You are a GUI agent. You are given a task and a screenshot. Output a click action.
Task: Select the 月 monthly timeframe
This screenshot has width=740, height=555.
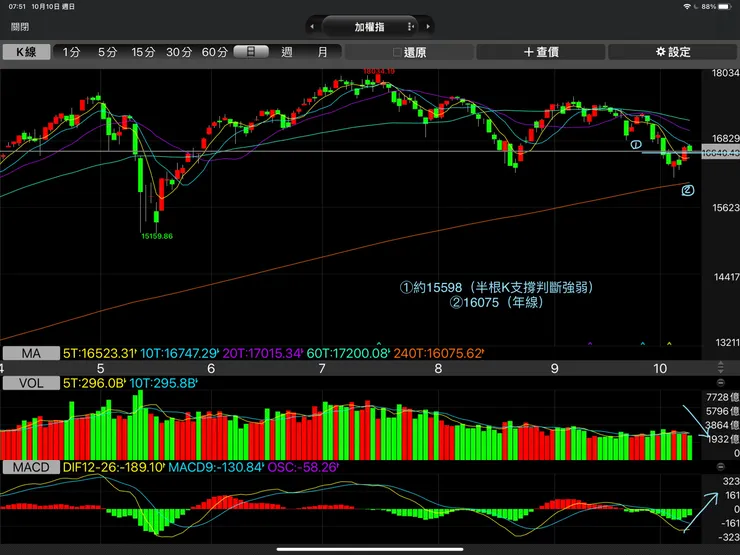click(322, 52)
